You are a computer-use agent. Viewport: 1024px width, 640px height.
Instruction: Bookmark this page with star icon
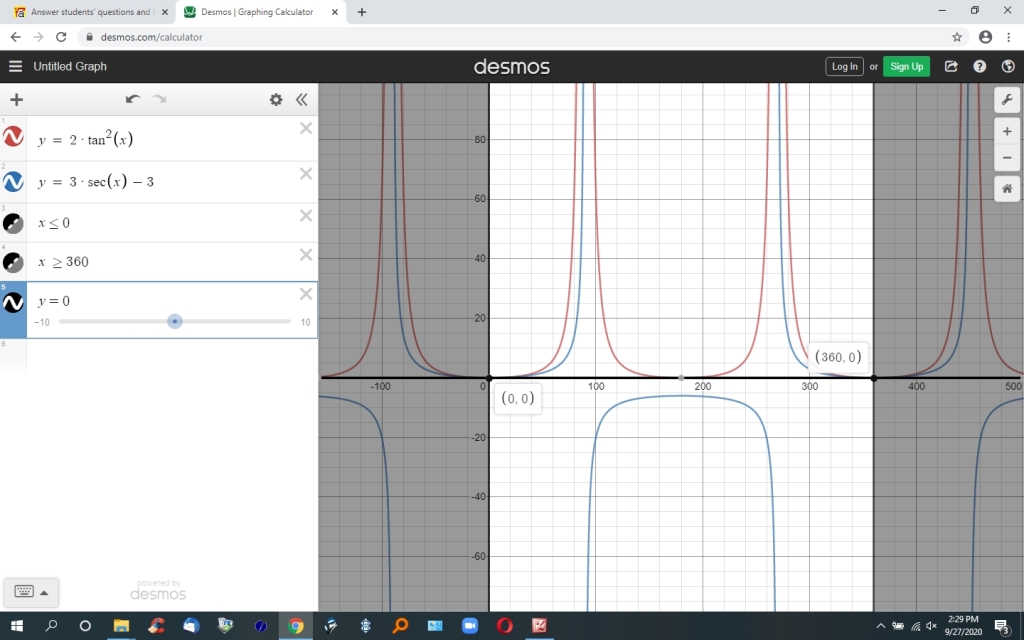coord(957,37)
